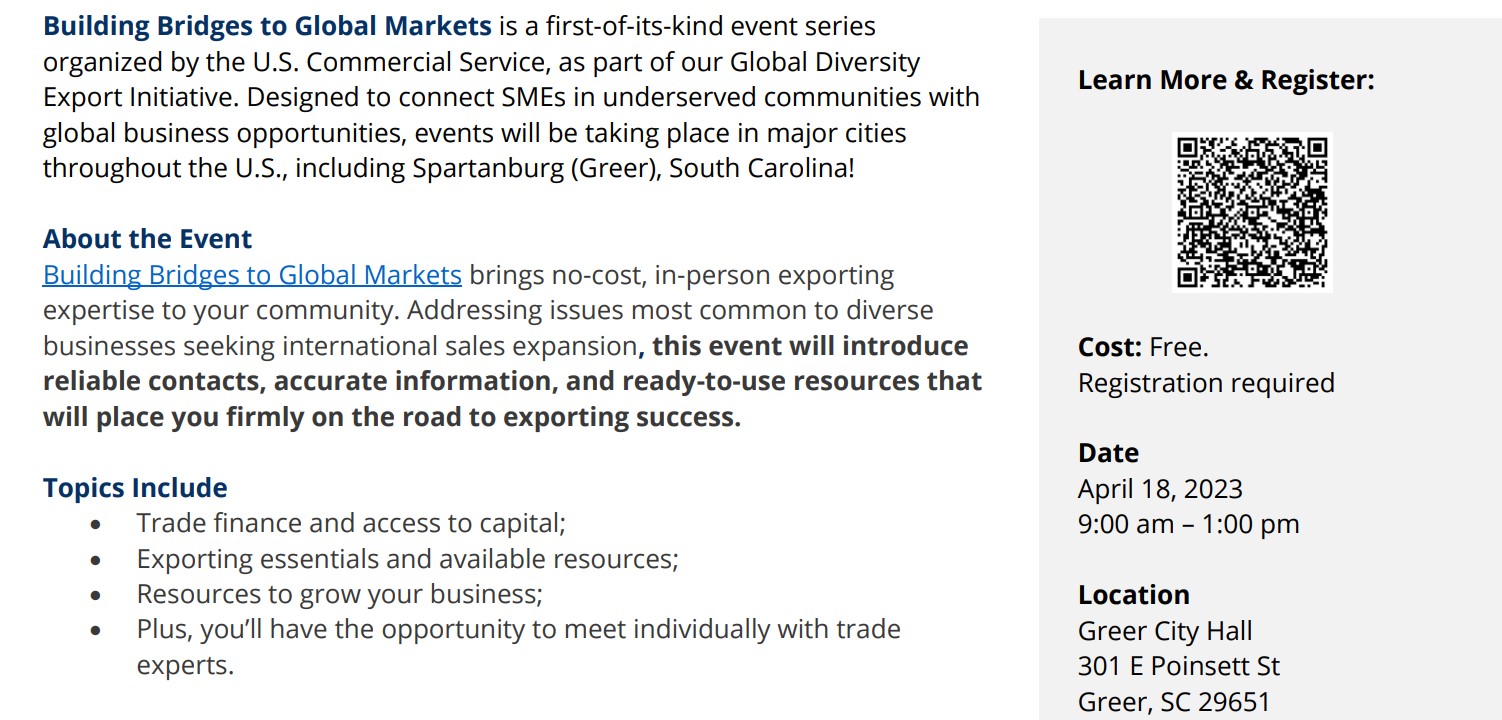1502x720 pixels.
Task: Click the April 18, 2023 date text
Action: click(x=1160, y=489)
